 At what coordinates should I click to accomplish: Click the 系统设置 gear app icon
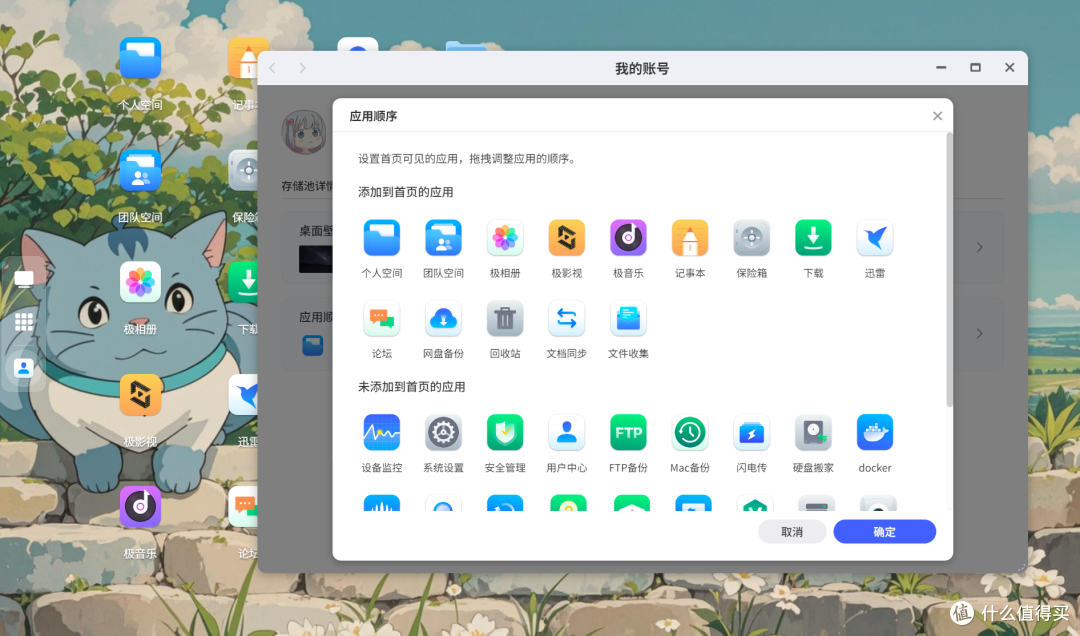pos(443,433)
